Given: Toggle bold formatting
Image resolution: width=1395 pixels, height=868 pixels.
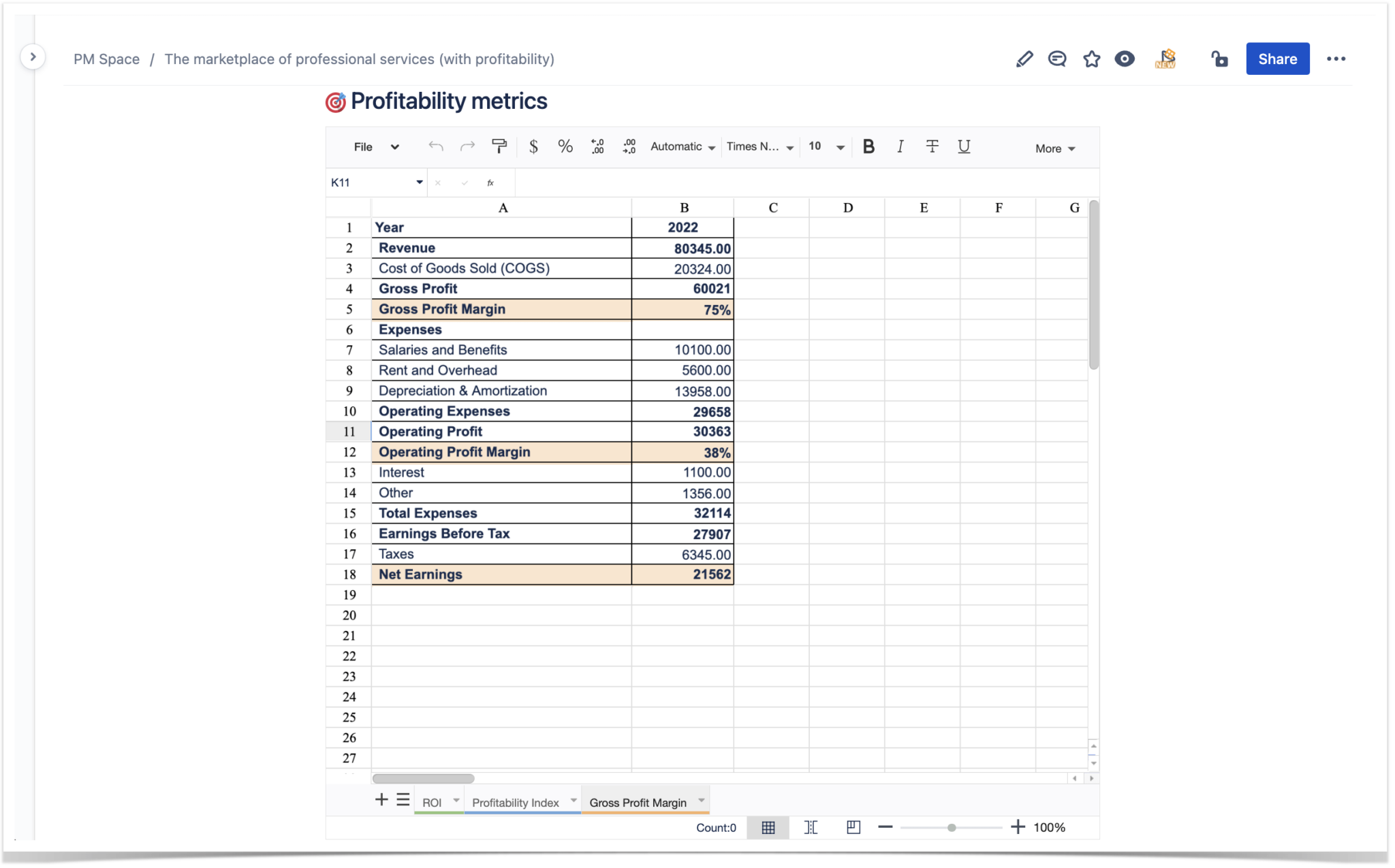Looking at the screenshot, I should (x=868, y=146).
